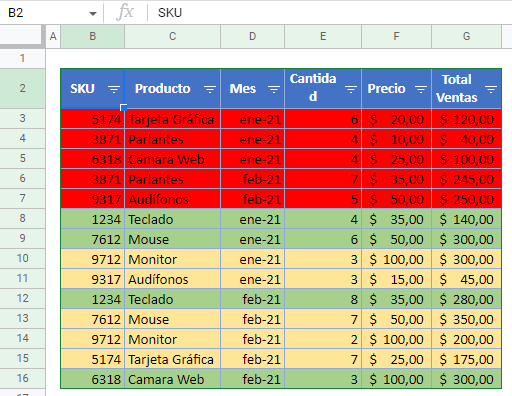Select Mouse cell in row 9
Viewport: 512px width, 396px height.
tap(172, 239)
